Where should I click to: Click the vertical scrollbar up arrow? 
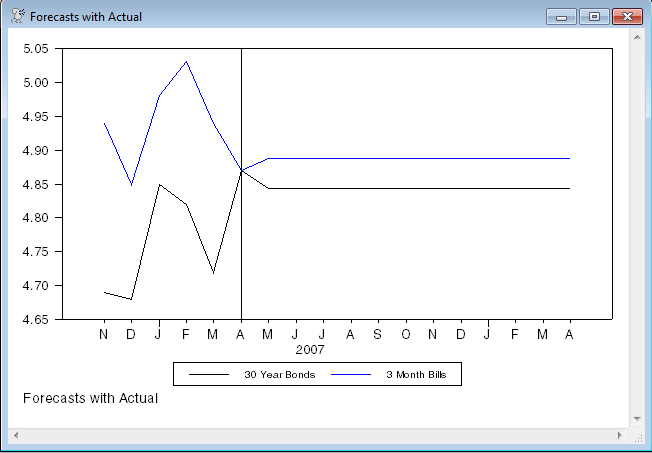click(x=637, y=37)
